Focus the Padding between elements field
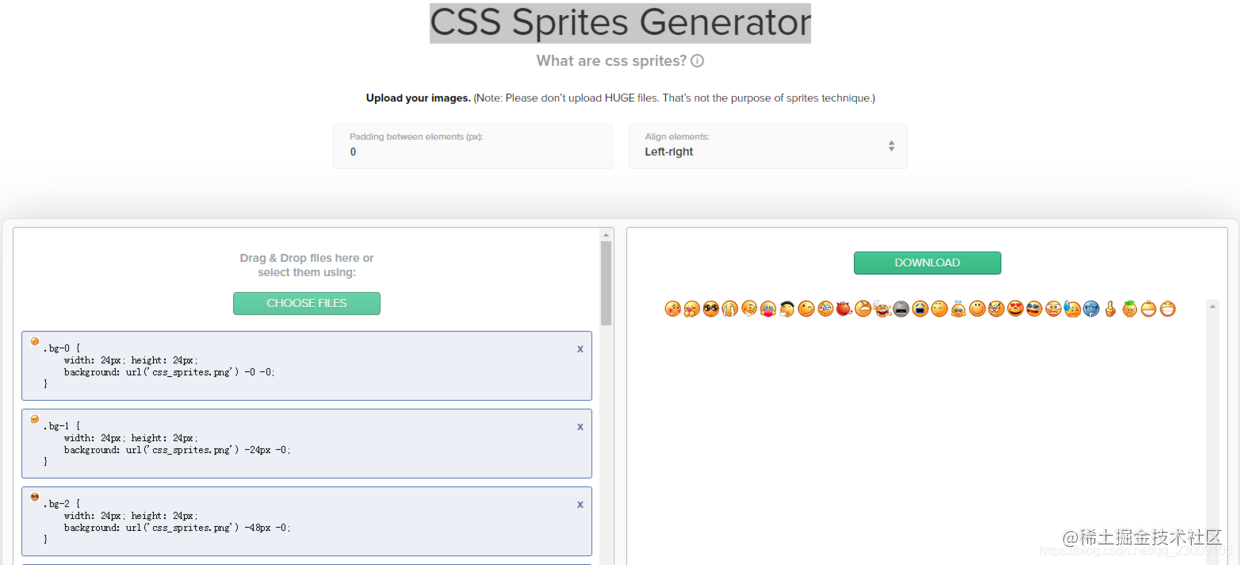Viewport: 1240px width, 565px height. (x=473, y=146)
